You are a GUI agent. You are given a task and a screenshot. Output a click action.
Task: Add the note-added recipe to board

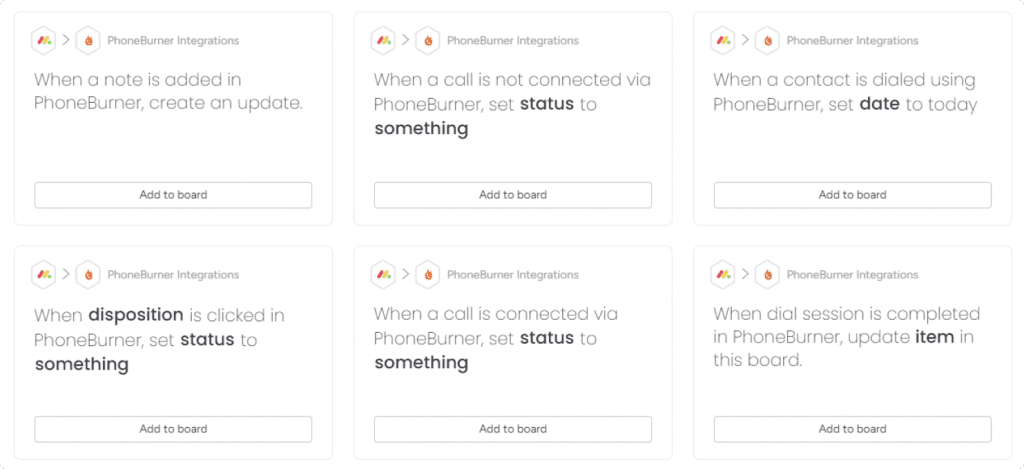click(x=173, y=195)
